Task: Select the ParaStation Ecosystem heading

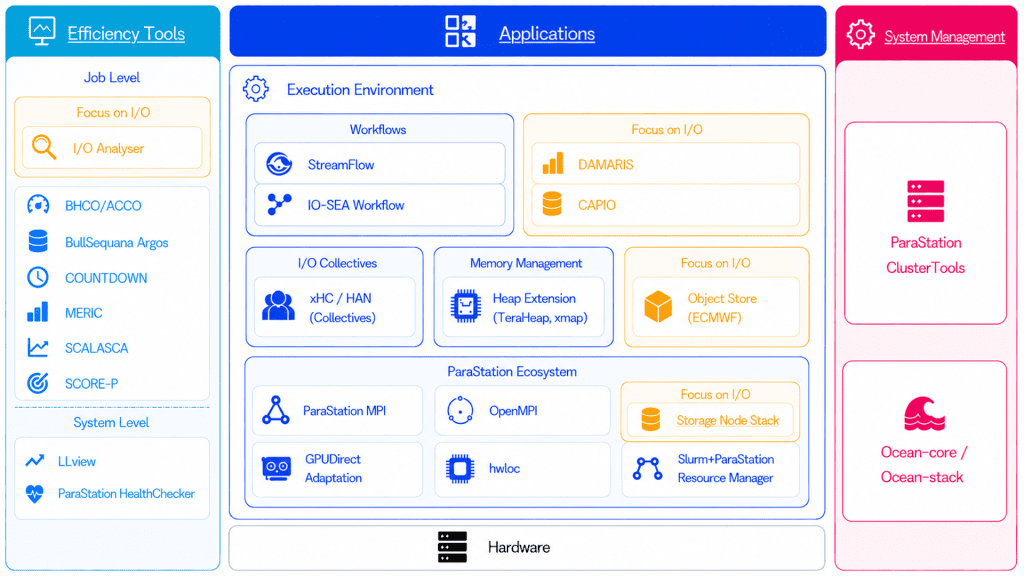Action: [x=512, y=372]
